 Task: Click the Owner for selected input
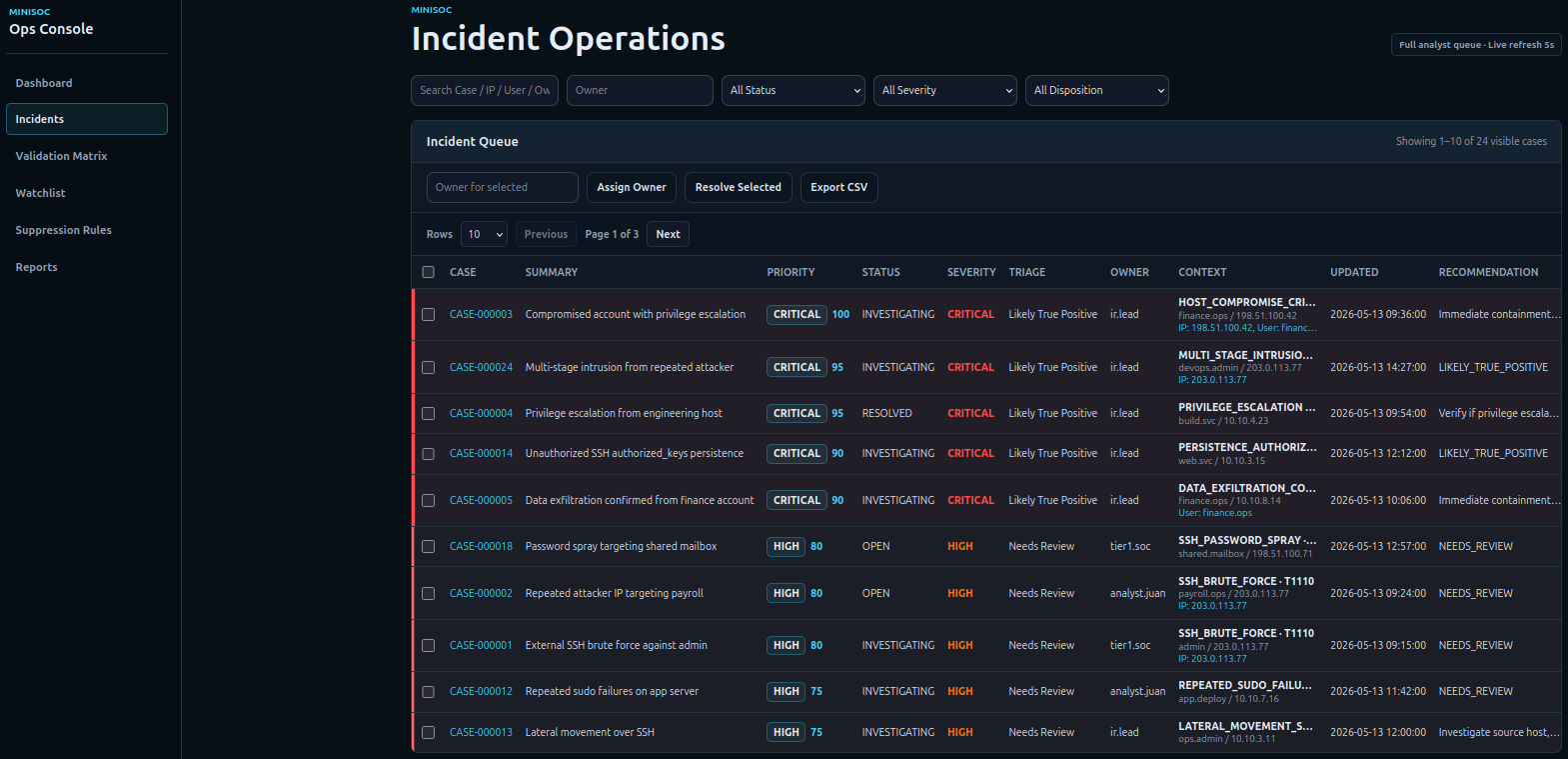pyautogui.click(x=503, y=187)
